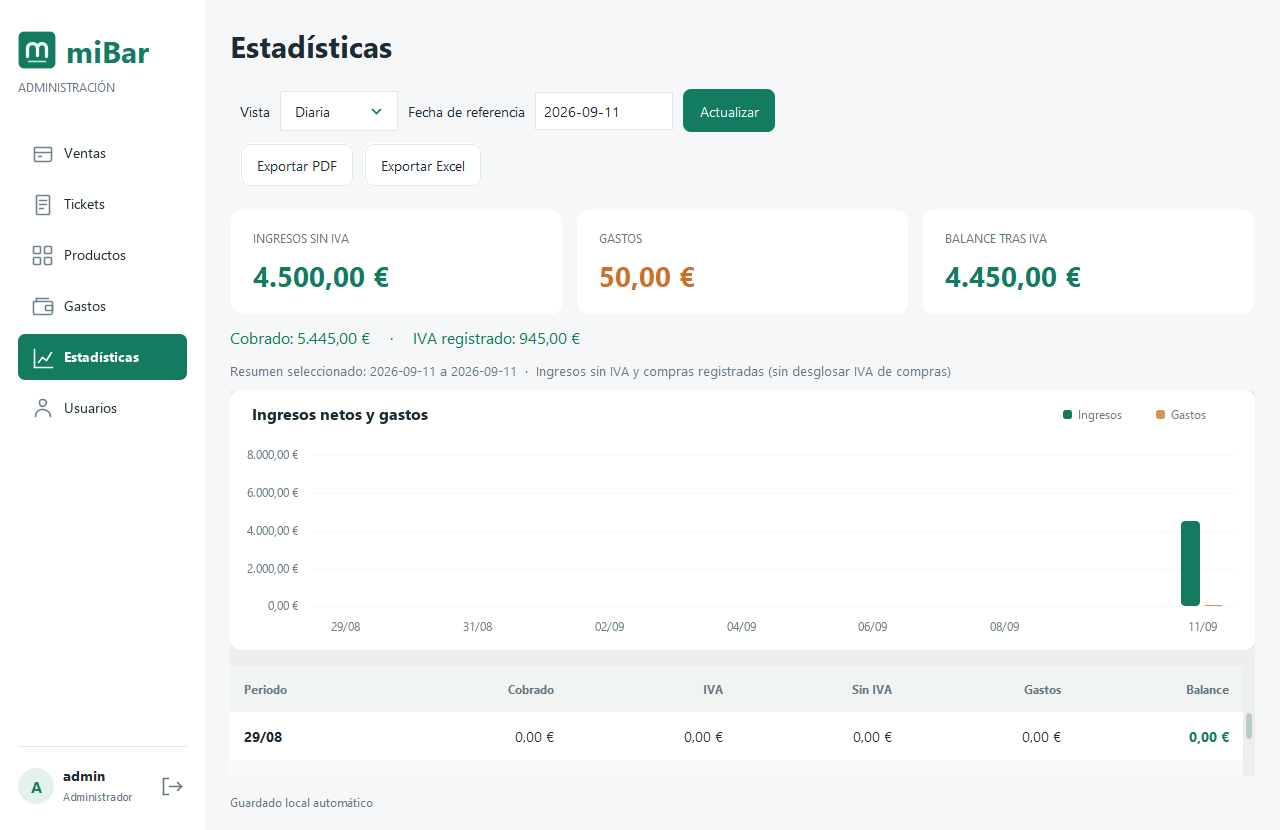Click the IVA column header
The height and width of the screenshot is (830, 1280).
pyautogui.click(x=712, y=690)
